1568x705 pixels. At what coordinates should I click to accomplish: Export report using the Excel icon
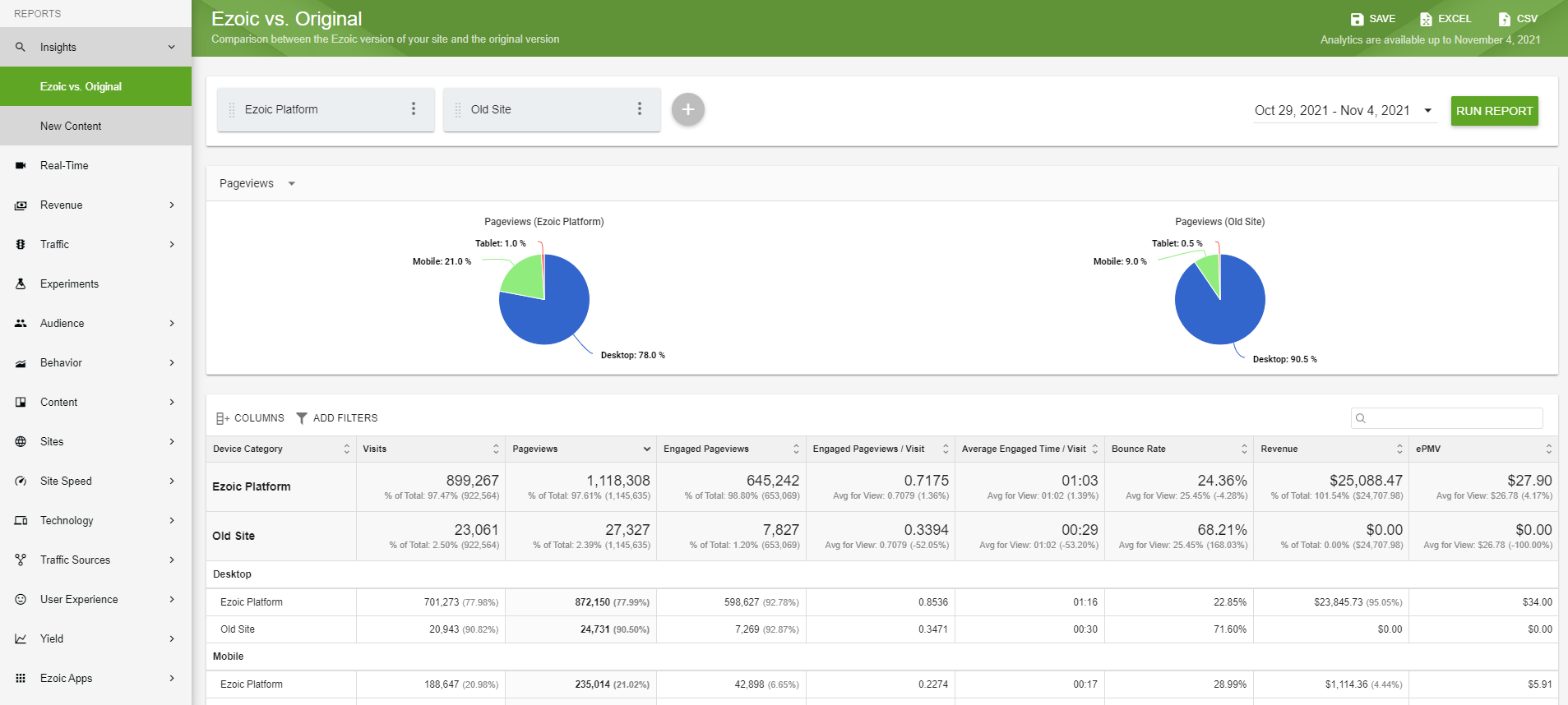(x=1426, y=19)
